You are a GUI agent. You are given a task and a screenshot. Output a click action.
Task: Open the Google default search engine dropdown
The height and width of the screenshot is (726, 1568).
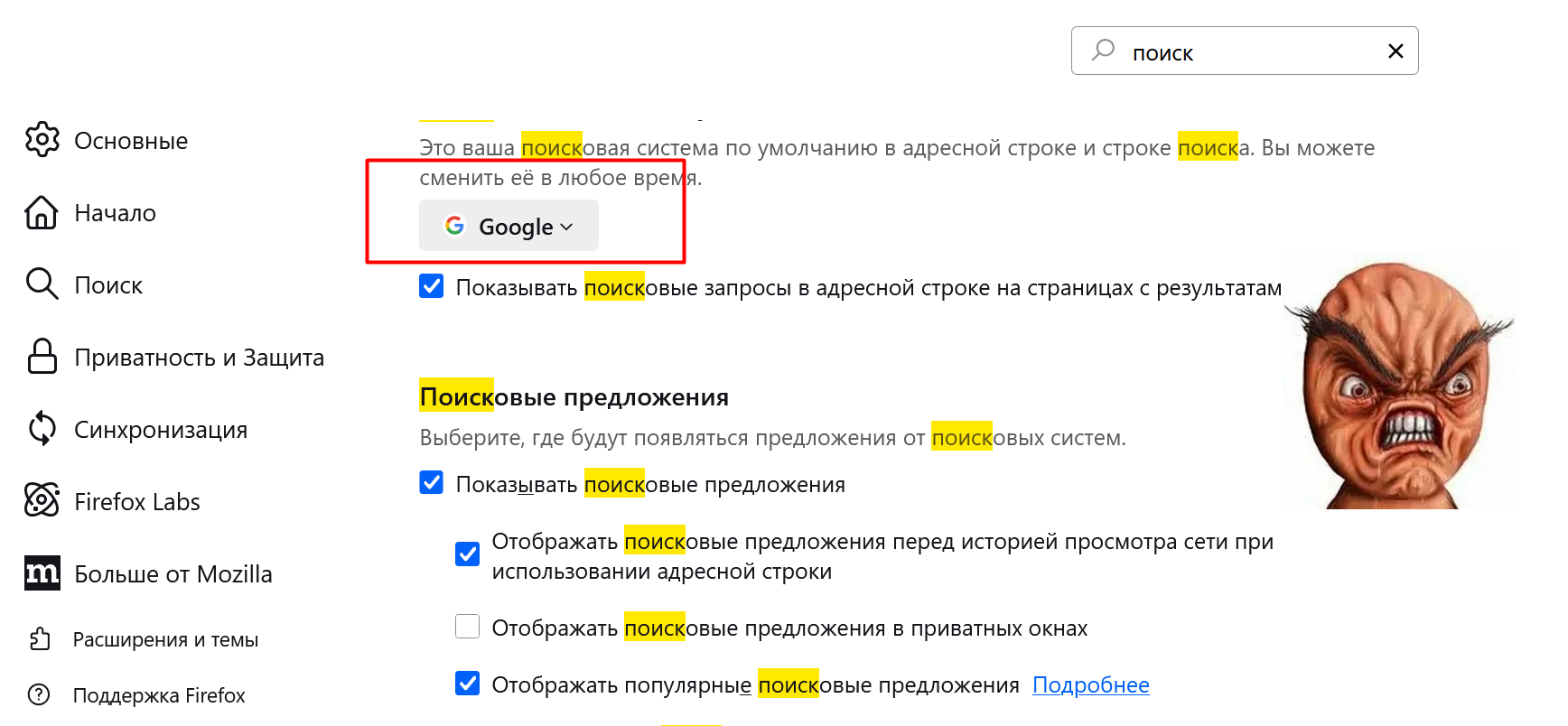coord(509,226)
